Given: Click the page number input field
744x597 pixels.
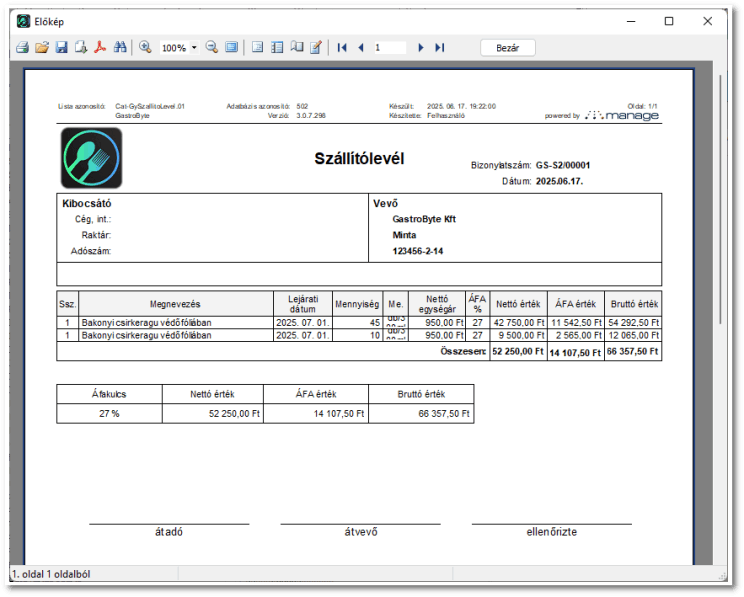Looking at the screenshot, I should click(x=390, y=47).
